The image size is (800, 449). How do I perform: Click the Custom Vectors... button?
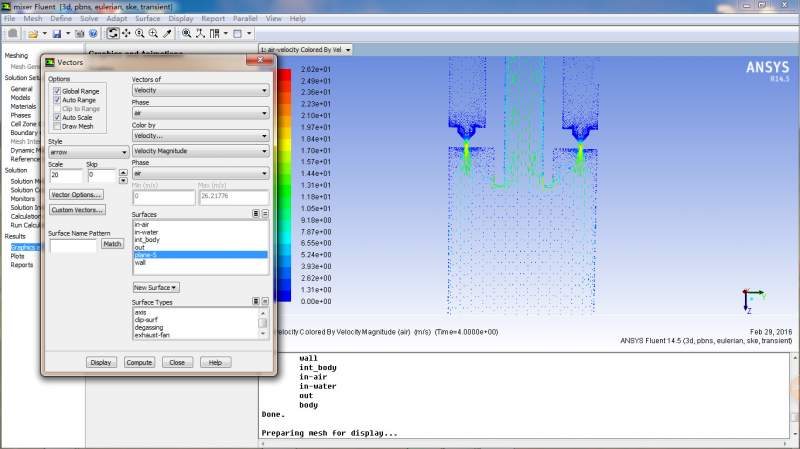pos(77,210)
